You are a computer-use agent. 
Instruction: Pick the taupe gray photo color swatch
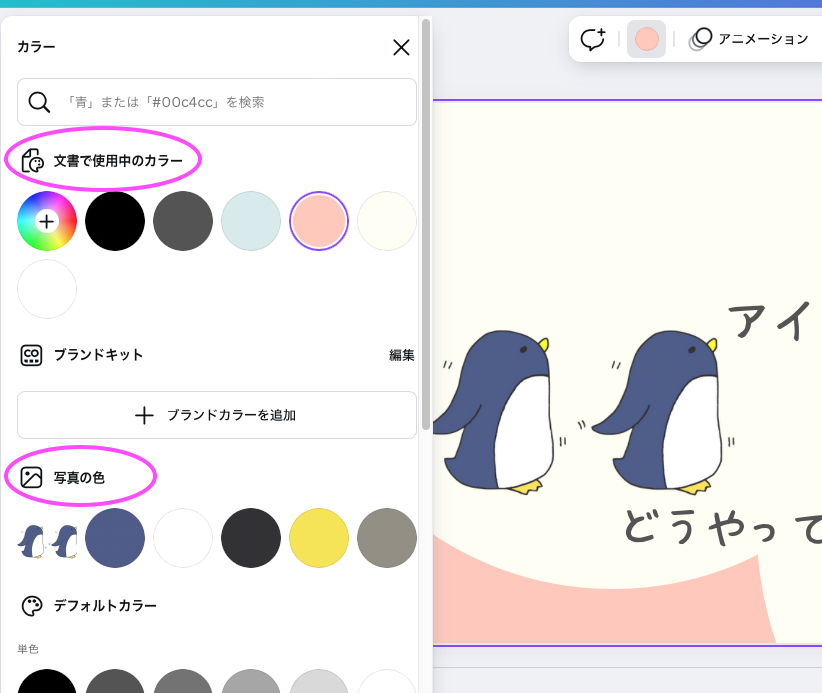387,538
